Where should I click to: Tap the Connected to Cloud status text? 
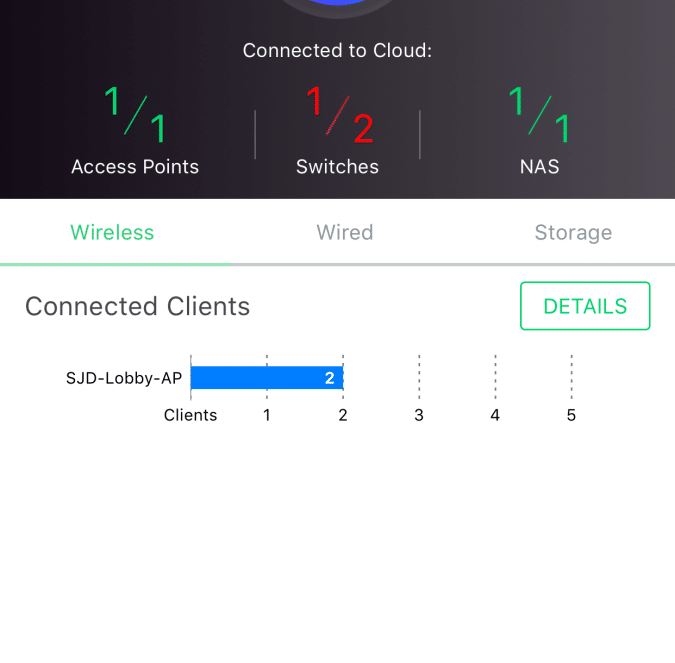pos(337,50)
